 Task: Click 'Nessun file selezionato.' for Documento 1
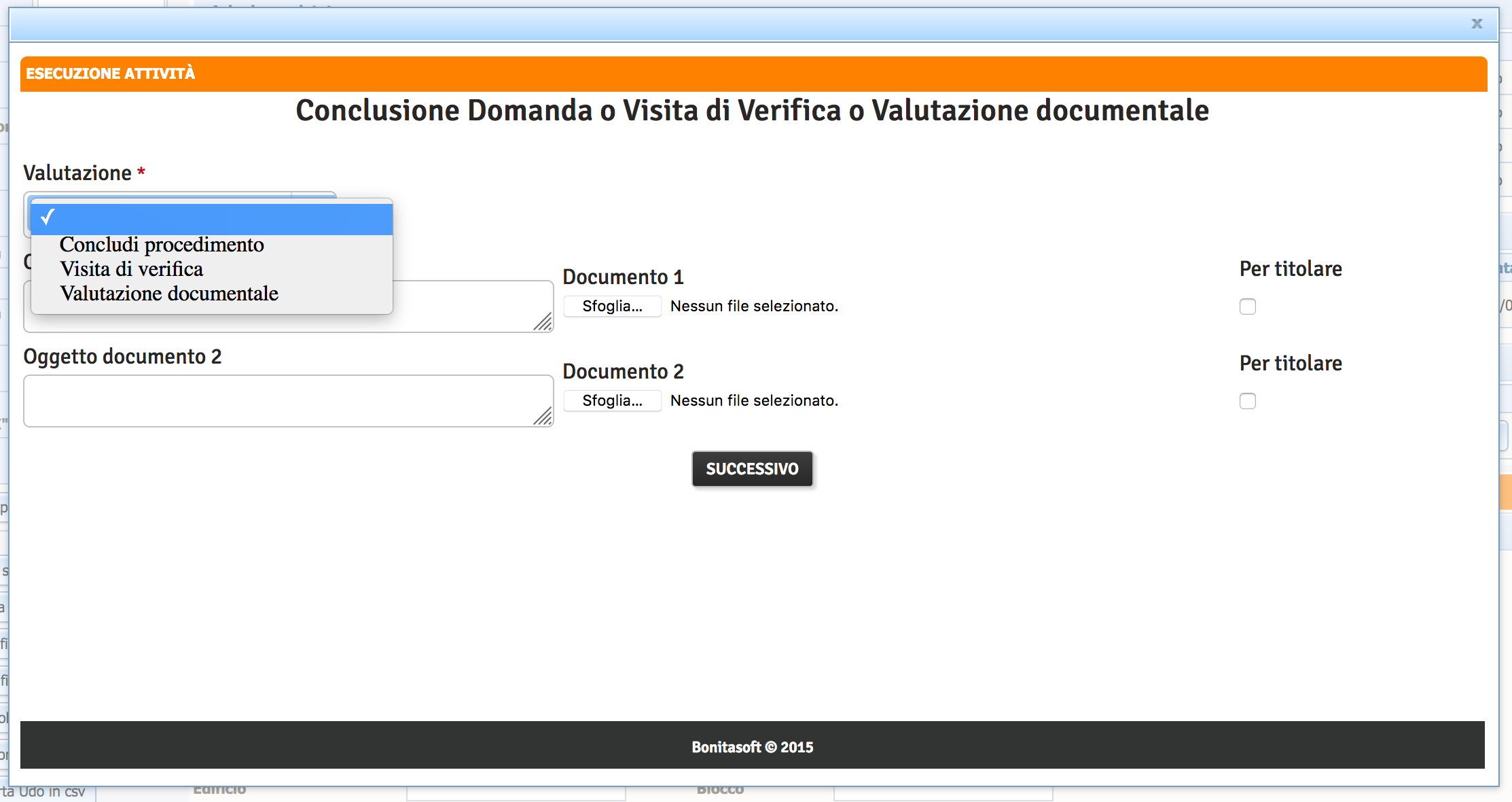(754, 307)
